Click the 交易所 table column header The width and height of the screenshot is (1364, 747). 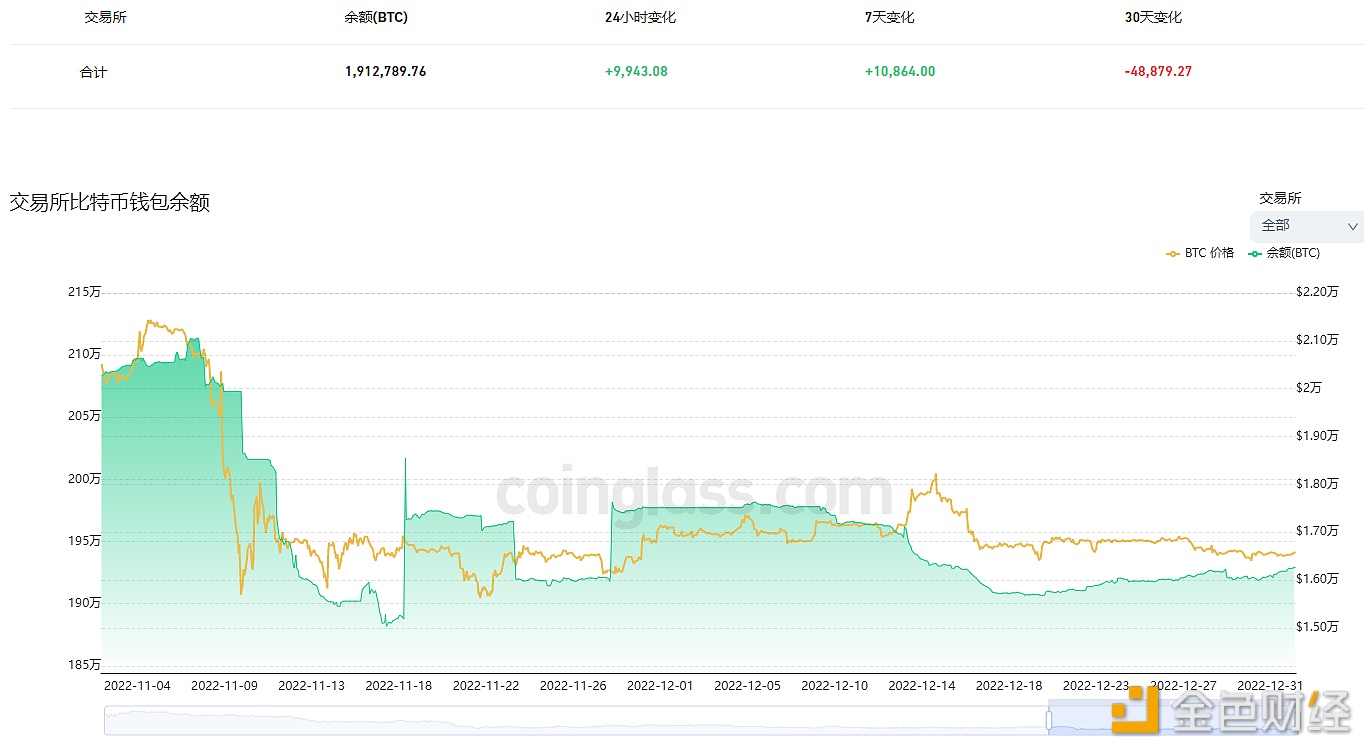[x=105, y=18]
